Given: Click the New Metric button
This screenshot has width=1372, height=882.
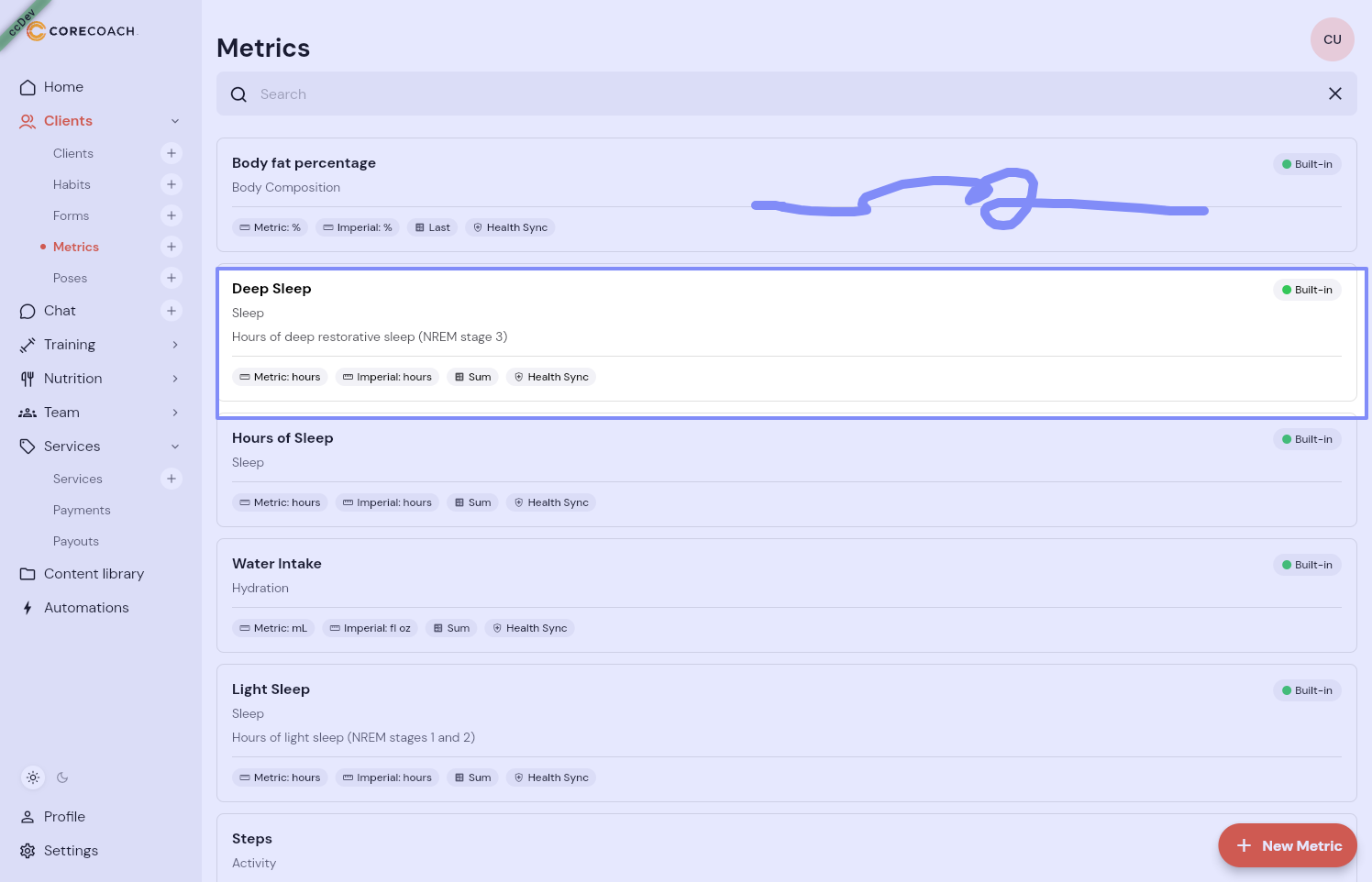Looking at the screenshot, I should pos(1287,845).
